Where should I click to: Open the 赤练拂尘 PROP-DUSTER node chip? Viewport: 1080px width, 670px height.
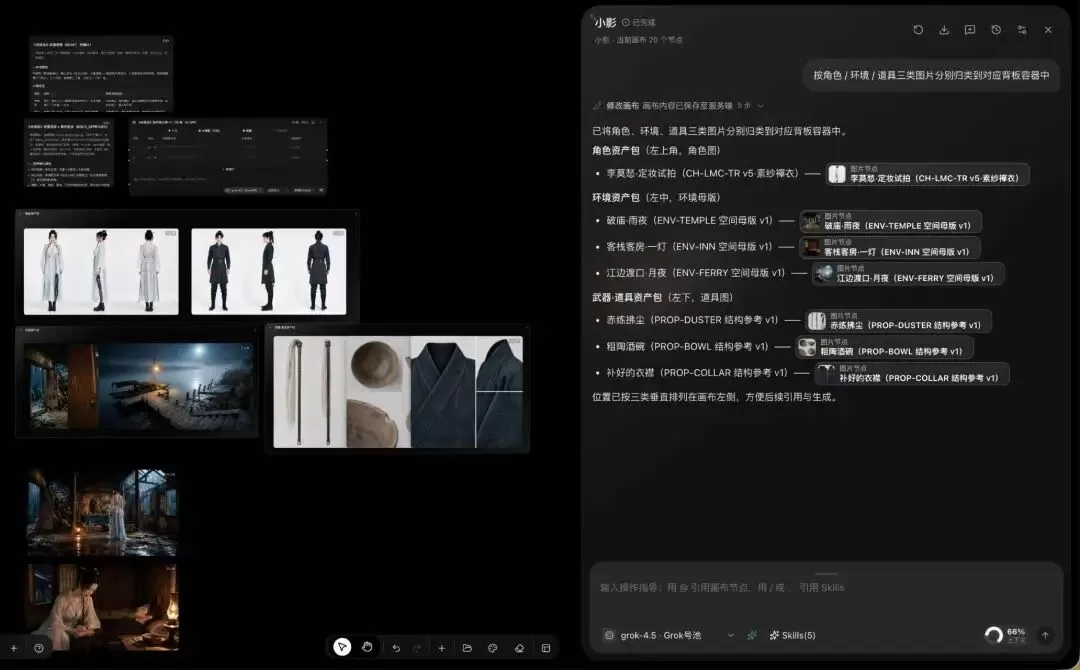(x=898, y=320)
